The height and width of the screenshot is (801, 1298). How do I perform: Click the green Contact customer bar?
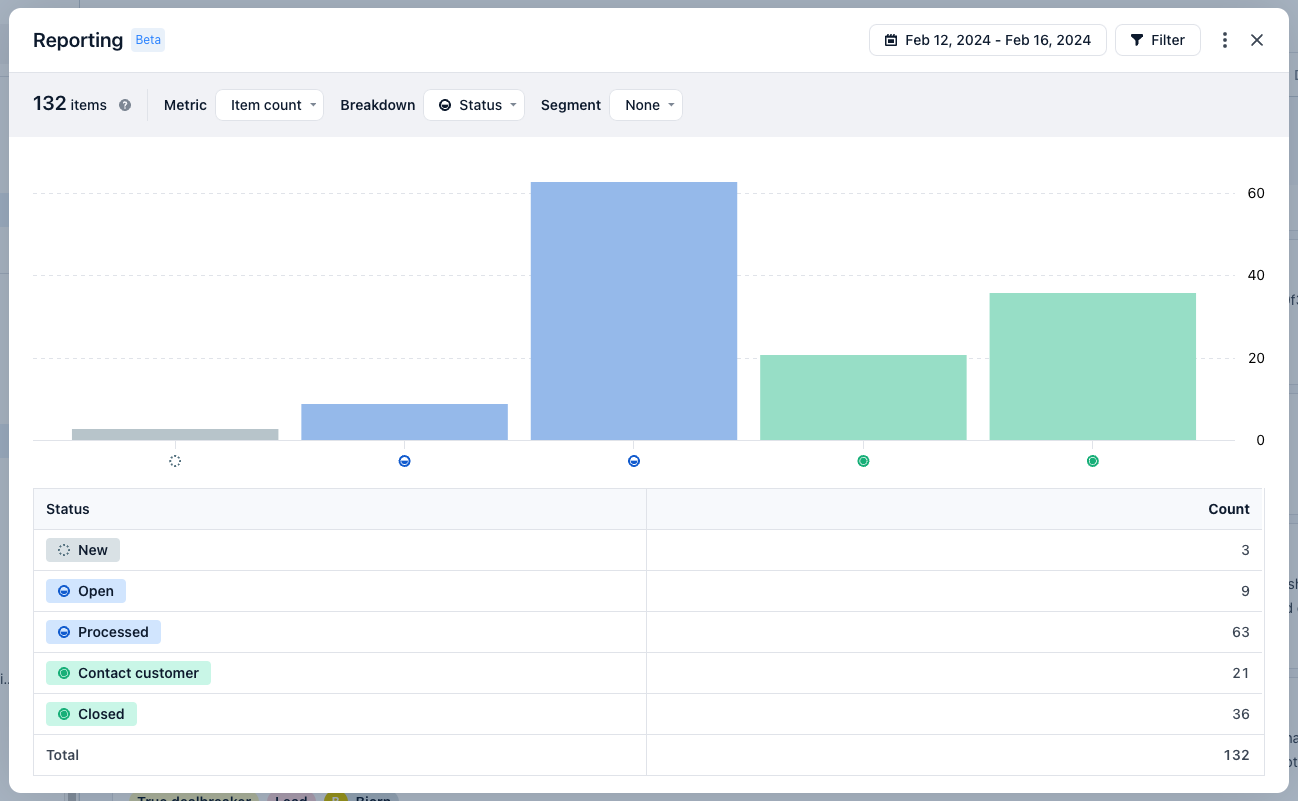[863, 397]
